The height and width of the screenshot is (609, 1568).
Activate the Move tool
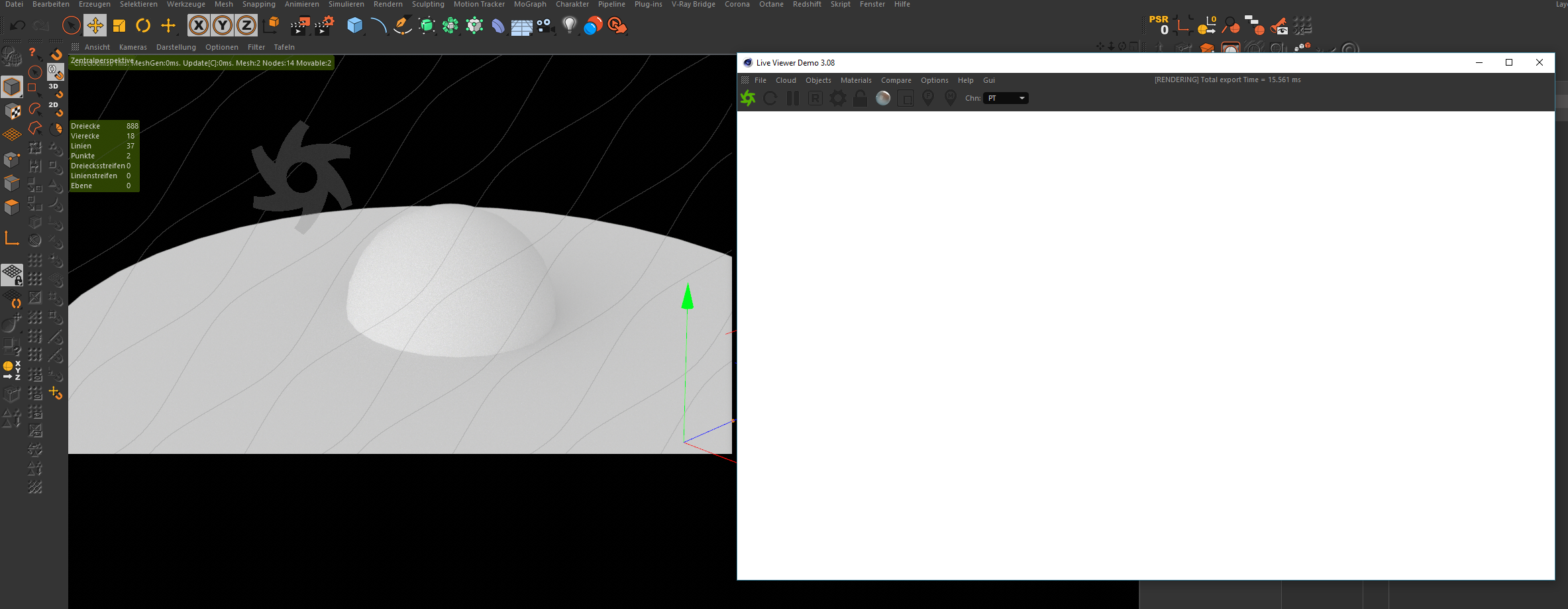coord(95,26)
